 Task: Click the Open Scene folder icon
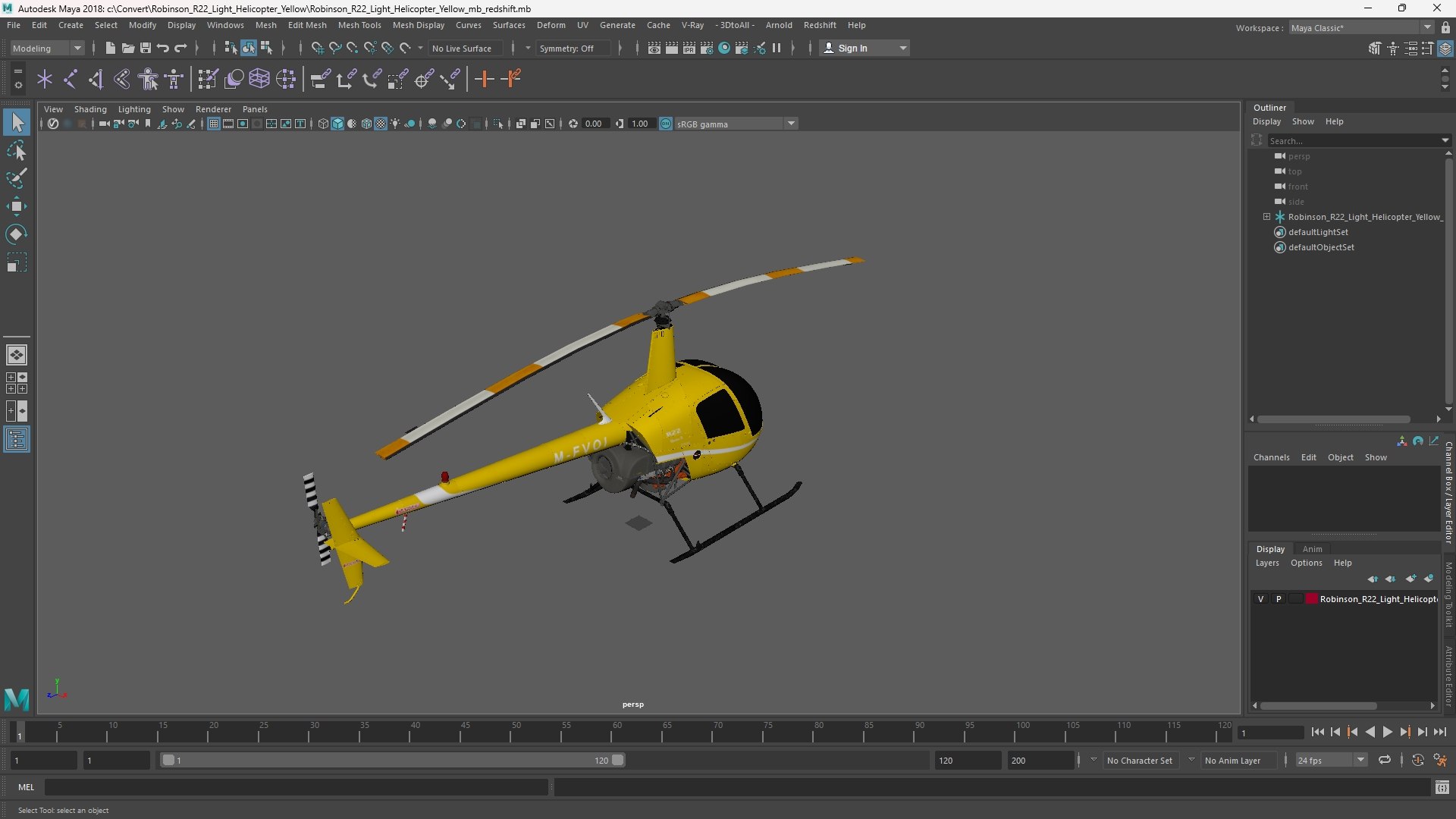pyautogui.click(x=128, y=48)
